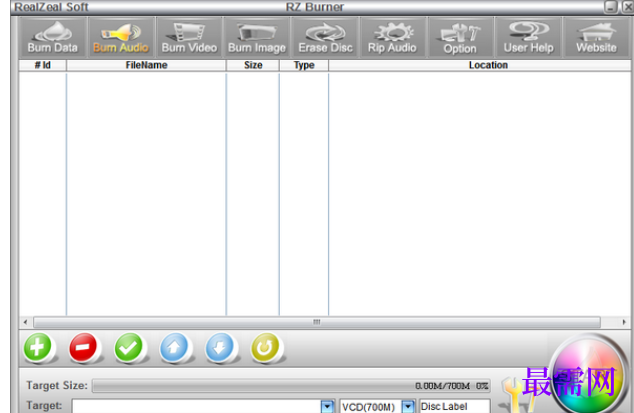Viewport: 634px width, 413px height.
Task: Open the Rip Audio tool
Action: point(392,38)
